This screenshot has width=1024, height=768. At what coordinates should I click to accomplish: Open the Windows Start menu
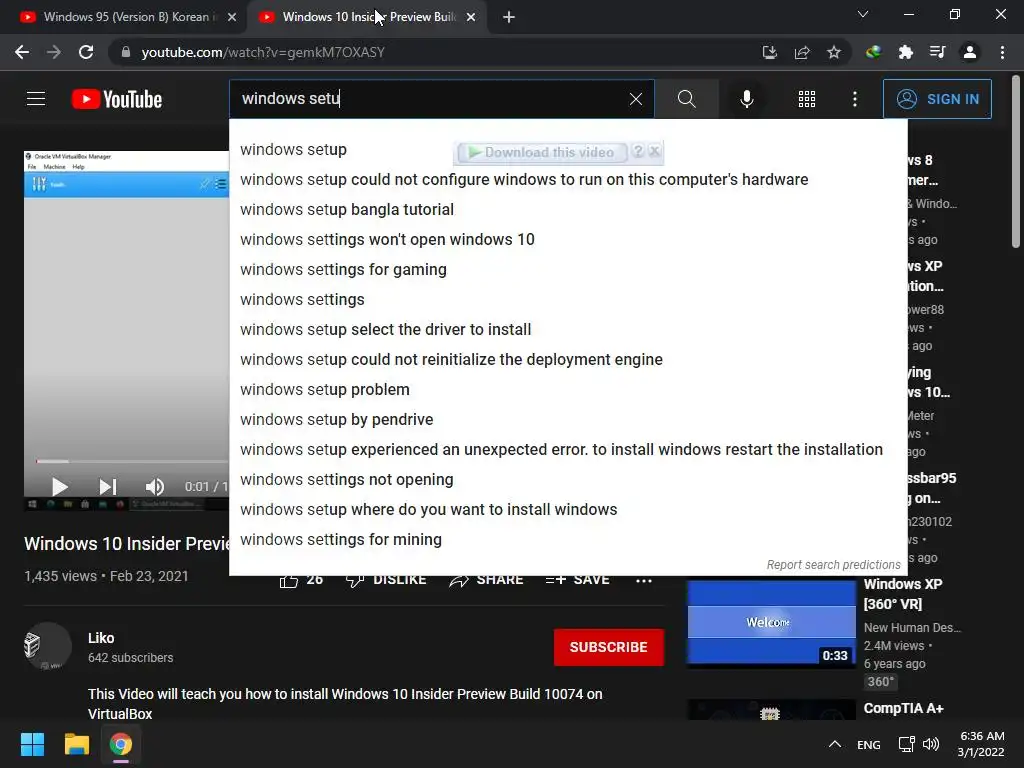[x=32, y=744]
